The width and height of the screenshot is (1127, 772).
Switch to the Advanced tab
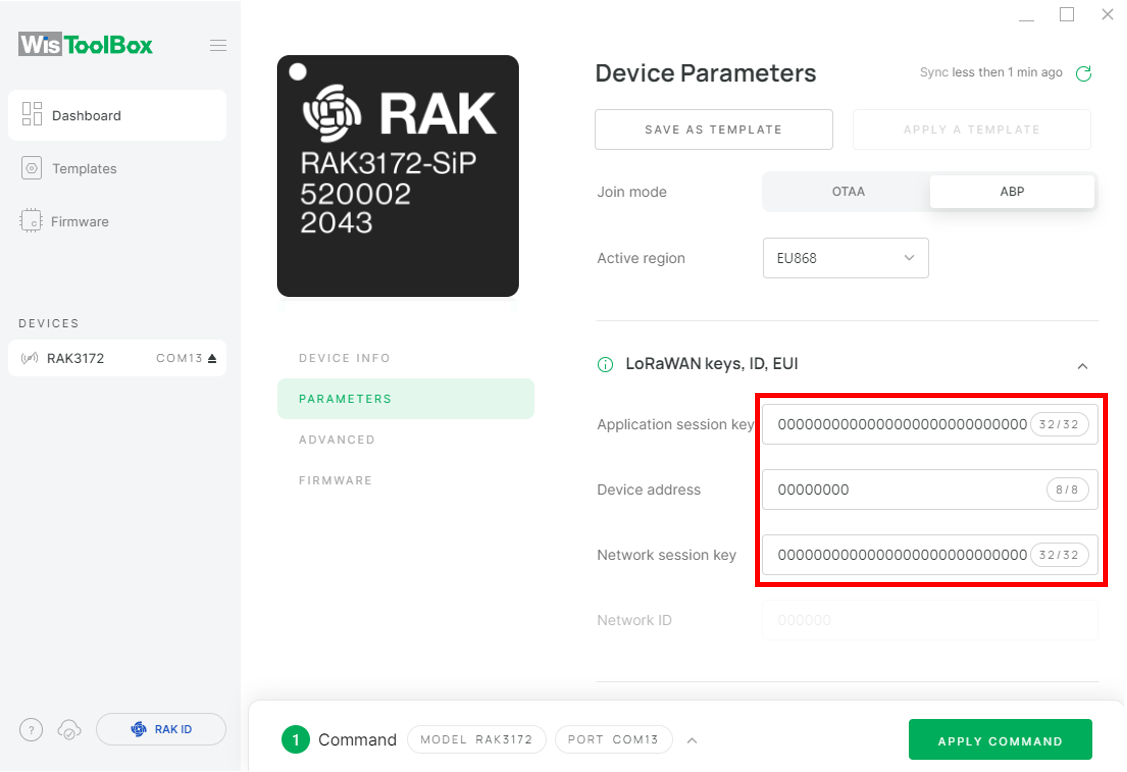[337, 439]
